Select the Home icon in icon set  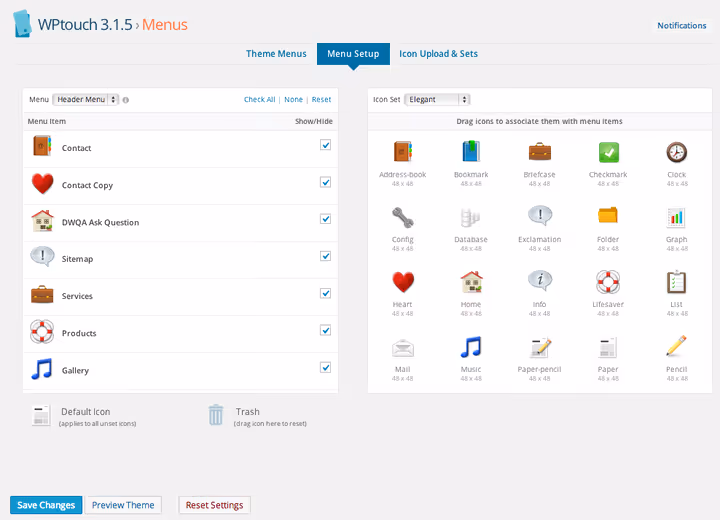[x=471, y=282]
